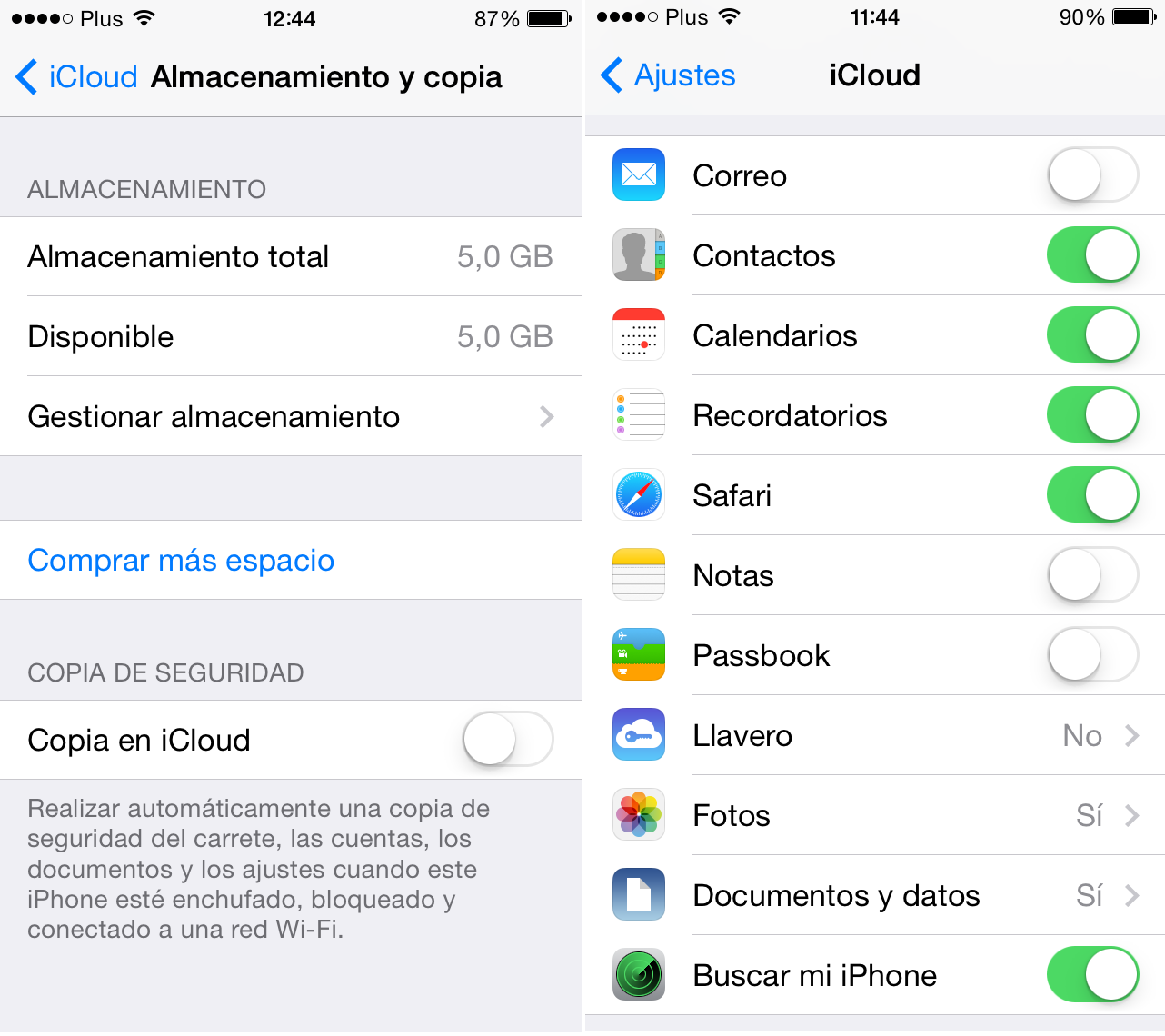Tap the Correo mail envelope icon
This screenshot has width=1165, height=1036.
coord(639,174)
